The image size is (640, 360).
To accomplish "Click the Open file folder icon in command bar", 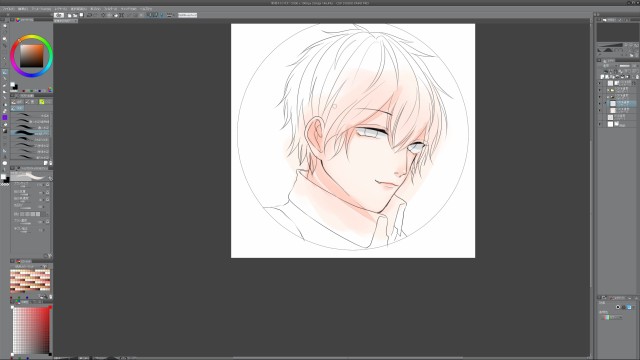I will point(75,15).
